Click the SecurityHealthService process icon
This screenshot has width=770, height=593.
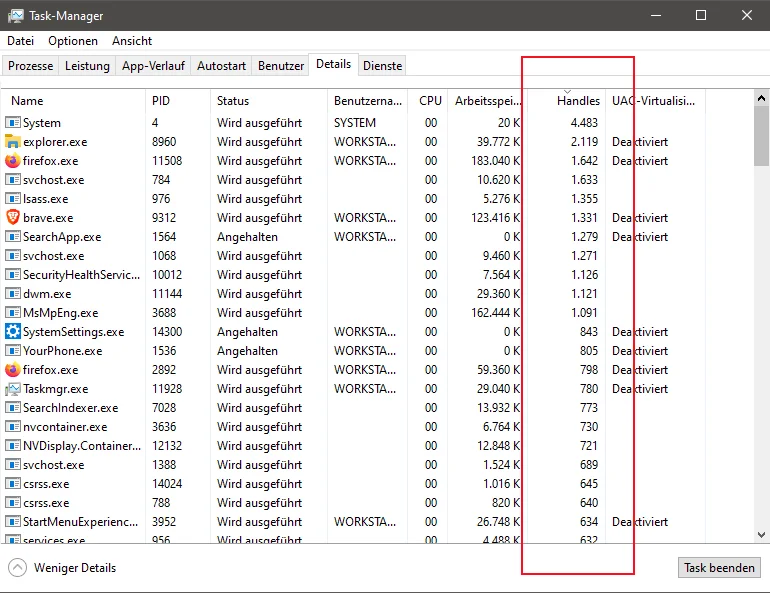pyautogui.click(x=13, y=274)
